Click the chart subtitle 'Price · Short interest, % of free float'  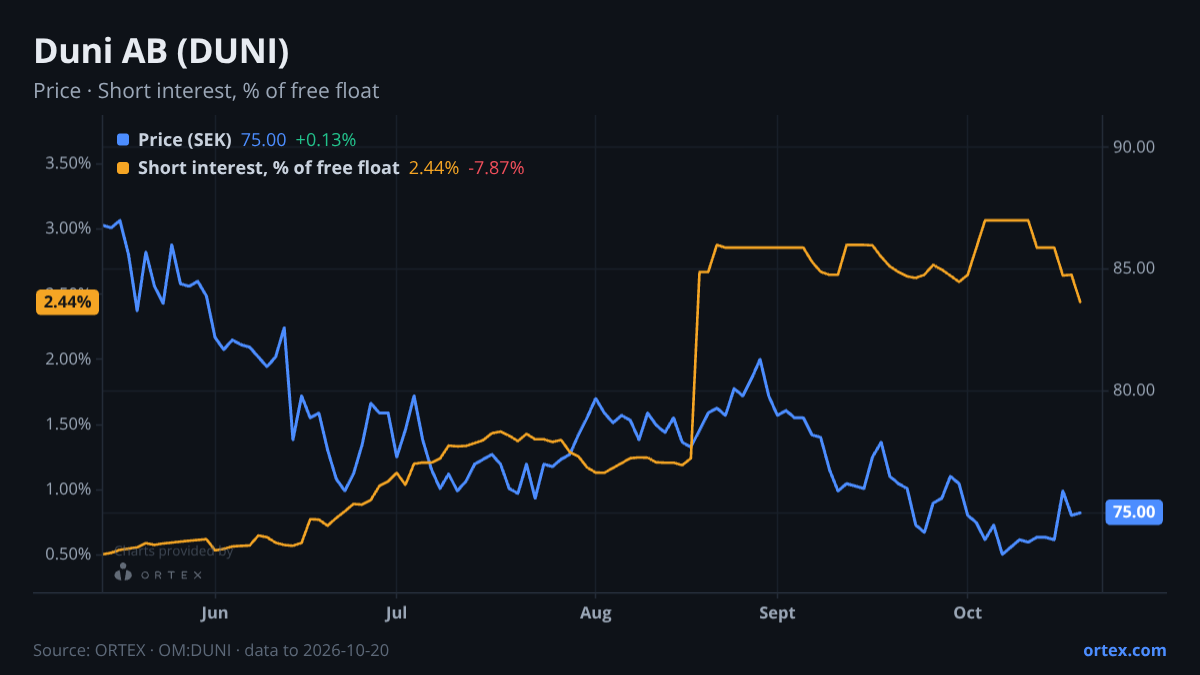click(x=206, y=91)
